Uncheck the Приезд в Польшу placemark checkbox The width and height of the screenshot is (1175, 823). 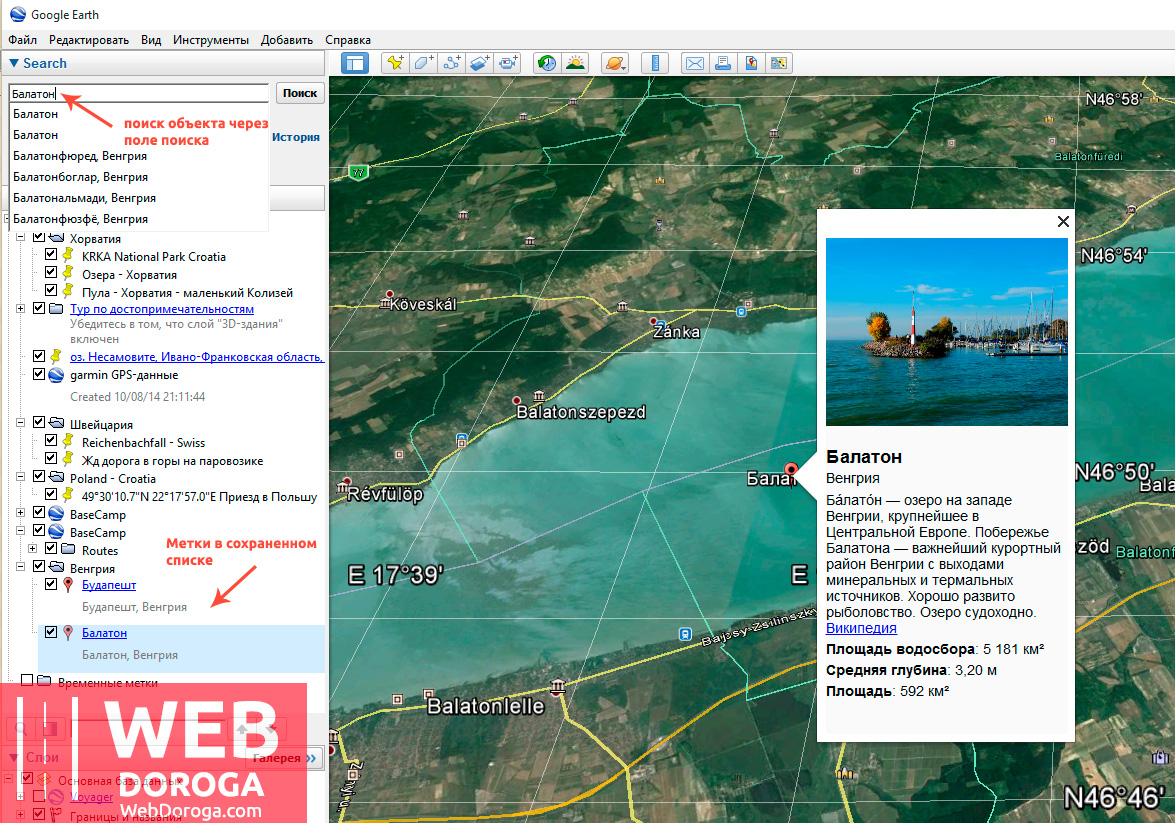pyautogui.click(x=51, y=494)
